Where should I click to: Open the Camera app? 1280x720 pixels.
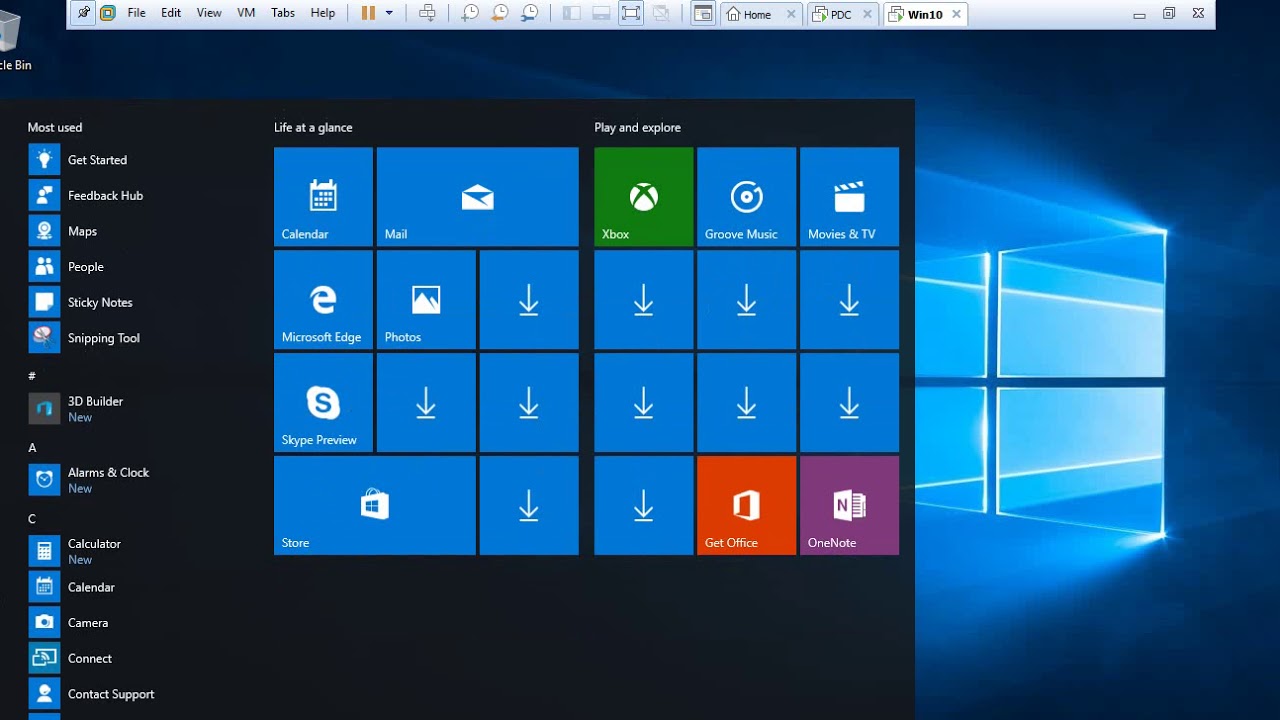click(x=68, y=622)
